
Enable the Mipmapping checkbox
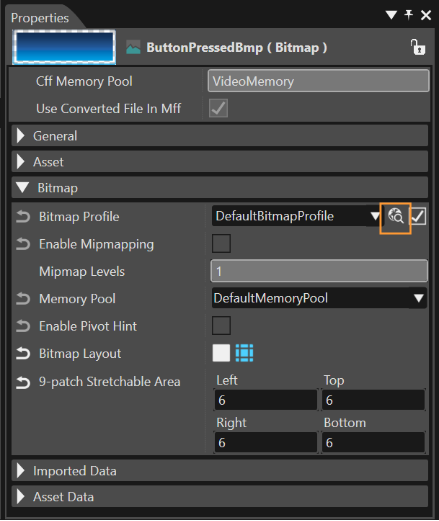coord(221,243)
